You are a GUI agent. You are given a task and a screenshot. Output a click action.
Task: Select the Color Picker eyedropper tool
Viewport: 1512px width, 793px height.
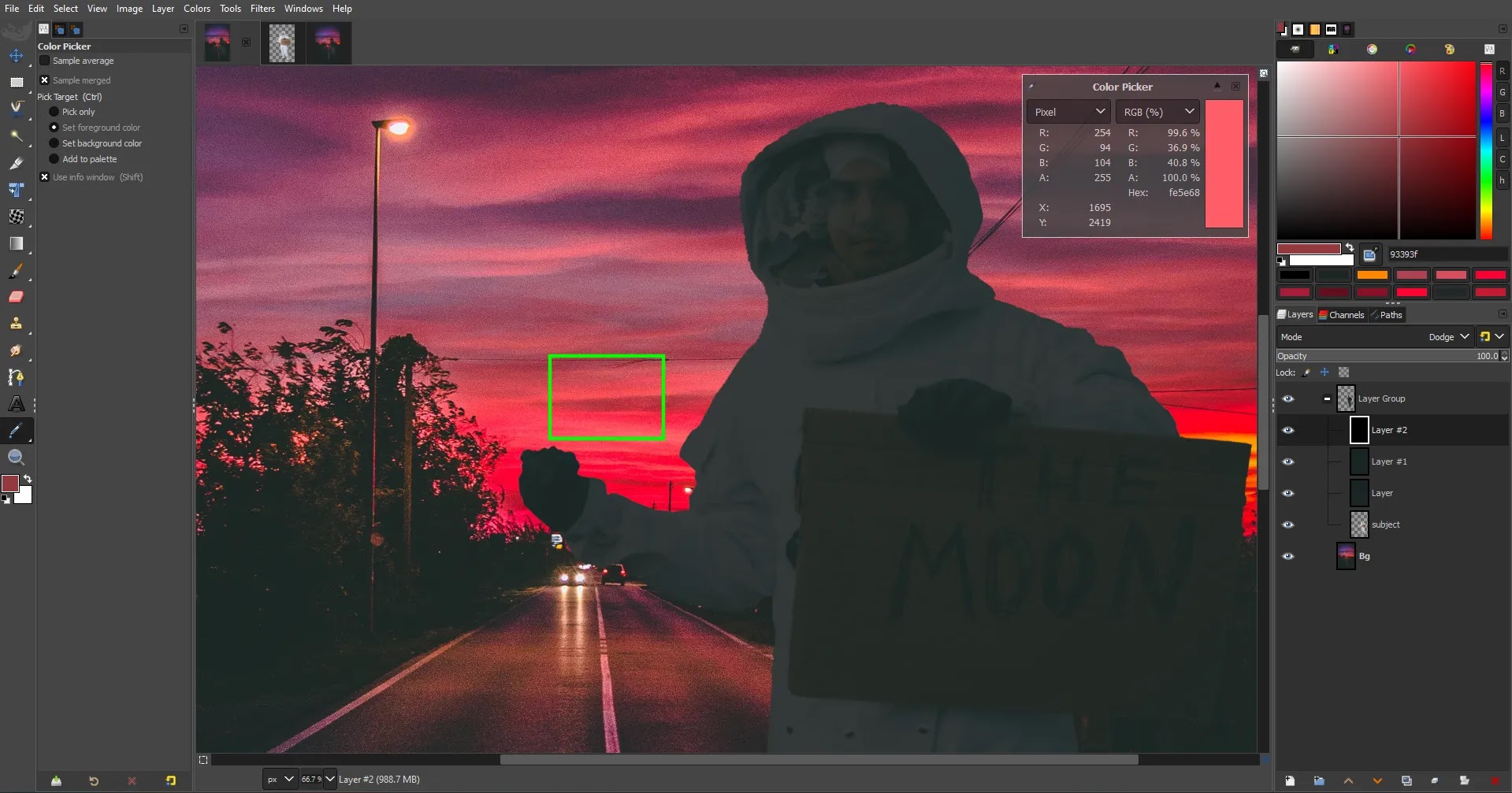coord(16,431)
